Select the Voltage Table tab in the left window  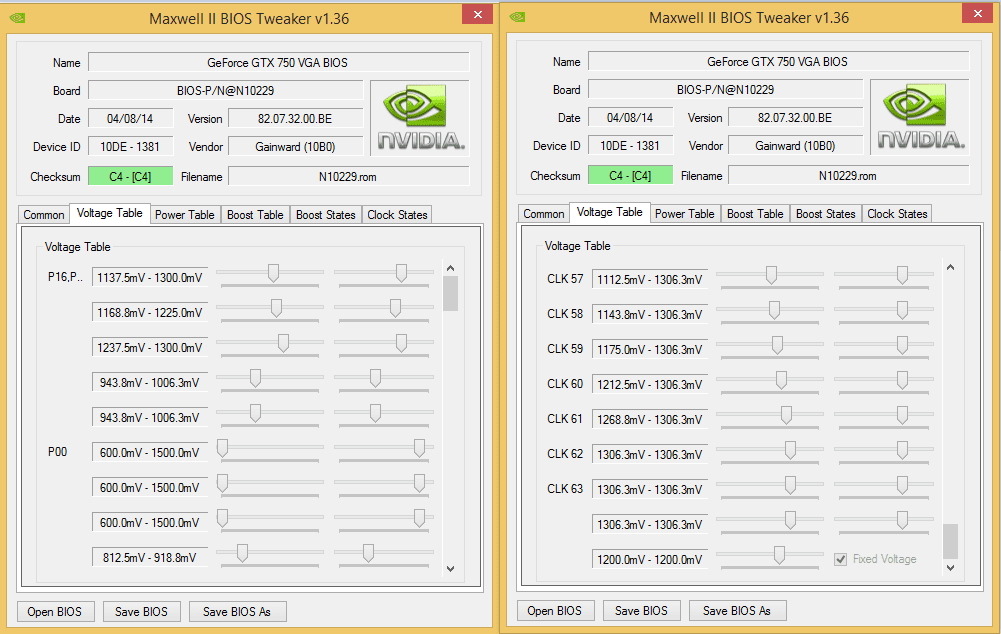110,213
